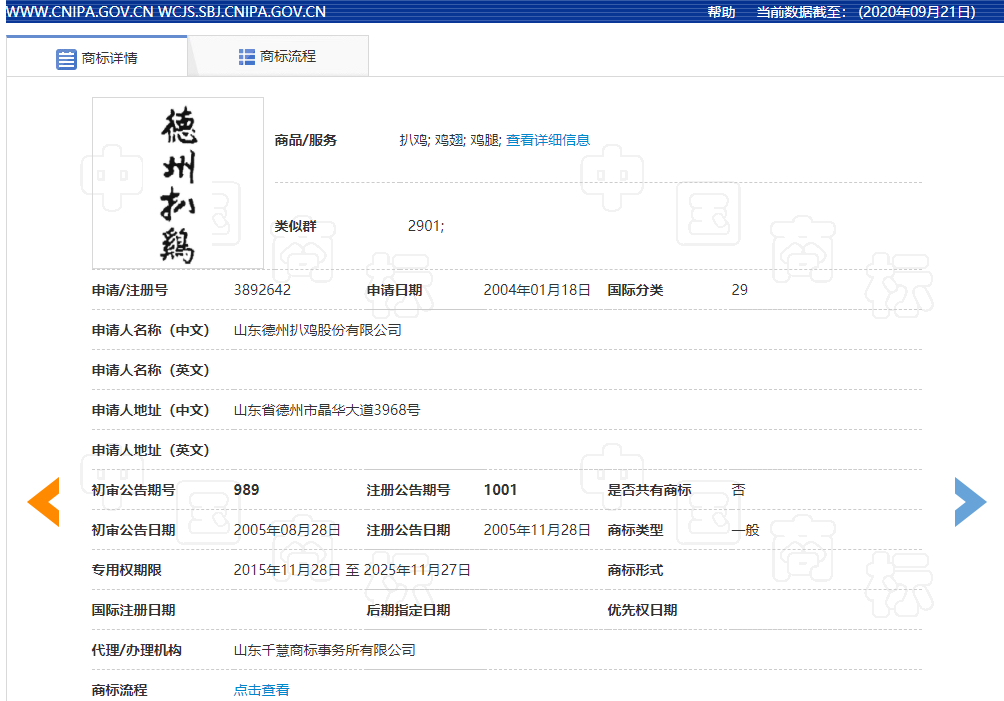Go to previous trademark with orange left arrow
1004x701 pixels.
click(44, 502)
